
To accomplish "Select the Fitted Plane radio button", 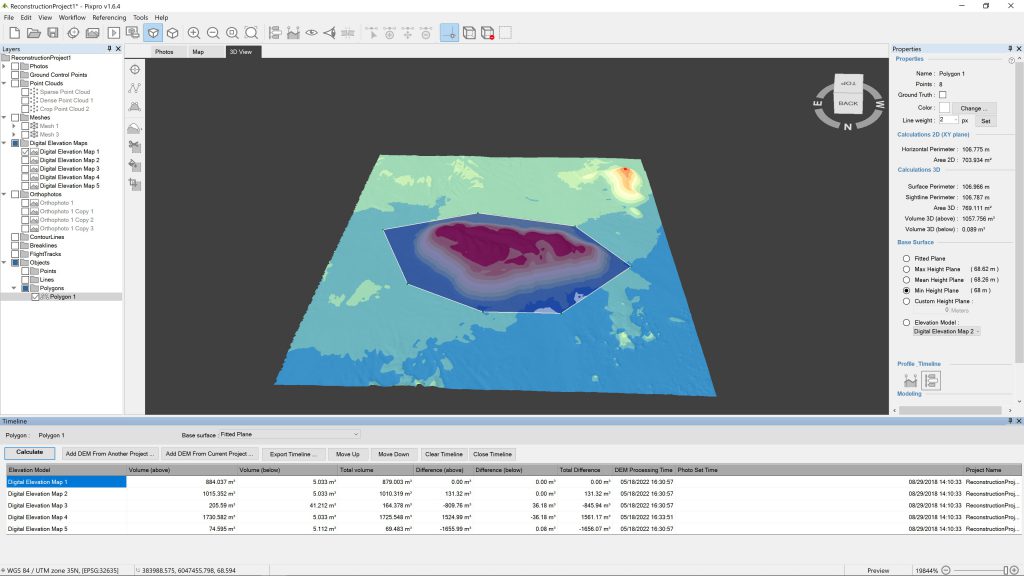I will [906, 258].
